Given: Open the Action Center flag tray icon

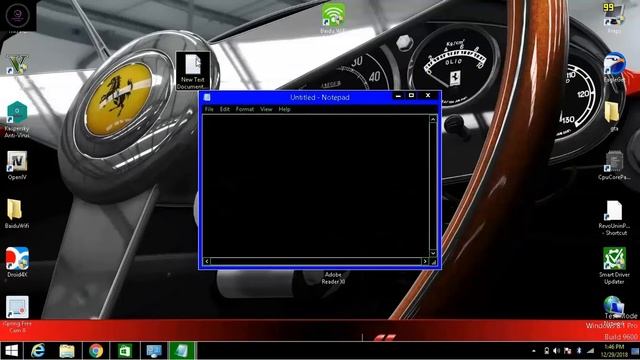Looking at the screenshot, I should tap(568, 351).
